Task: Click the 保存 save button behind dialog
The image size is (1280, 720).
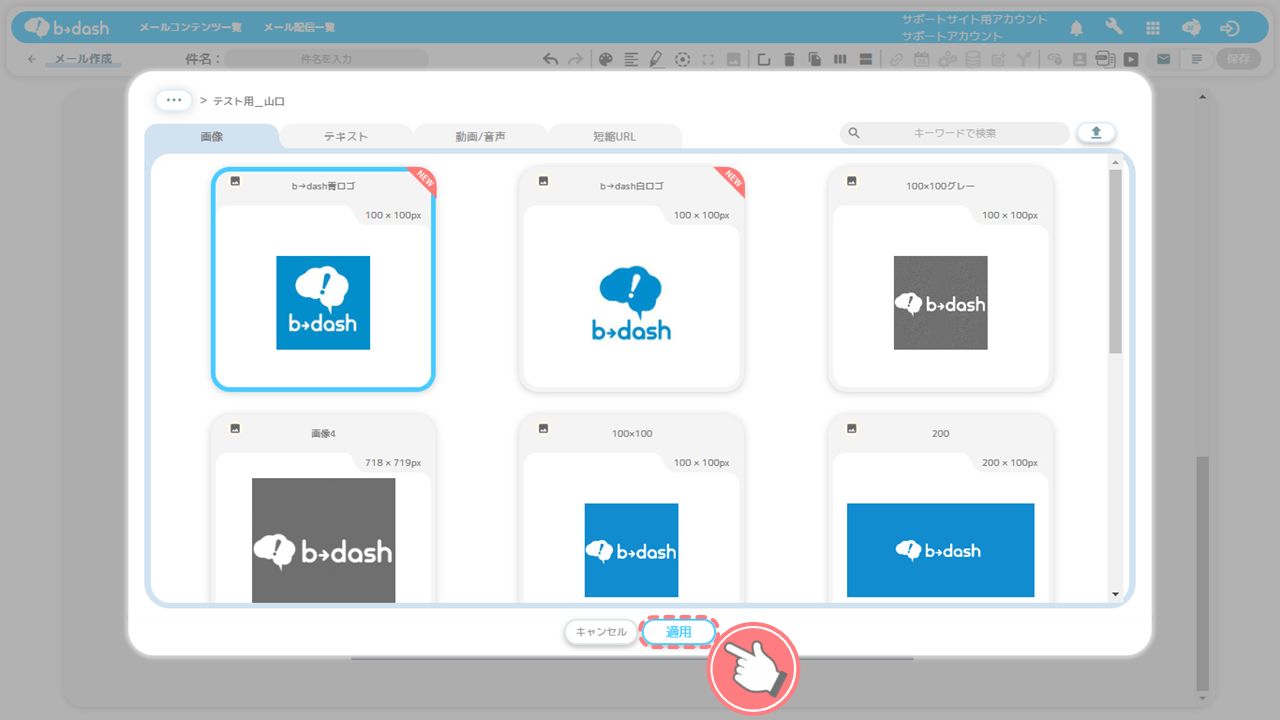Action: coord(1238,59)
